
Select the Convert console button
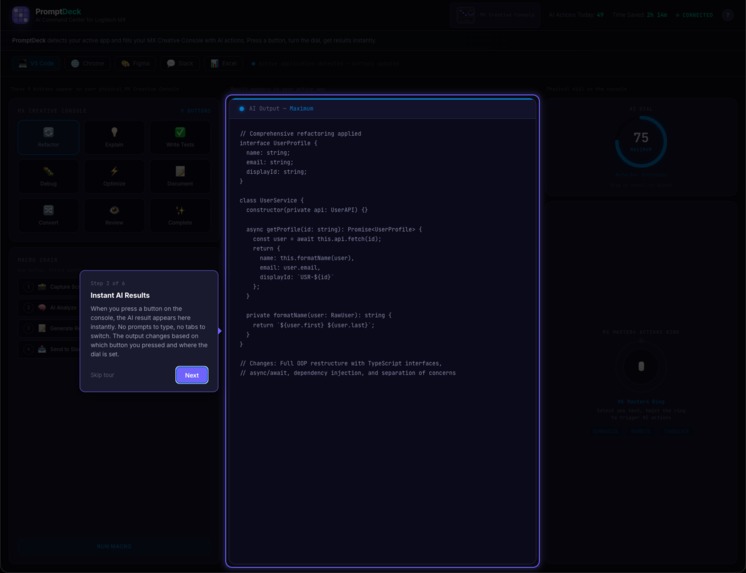[x=49, y=215]
